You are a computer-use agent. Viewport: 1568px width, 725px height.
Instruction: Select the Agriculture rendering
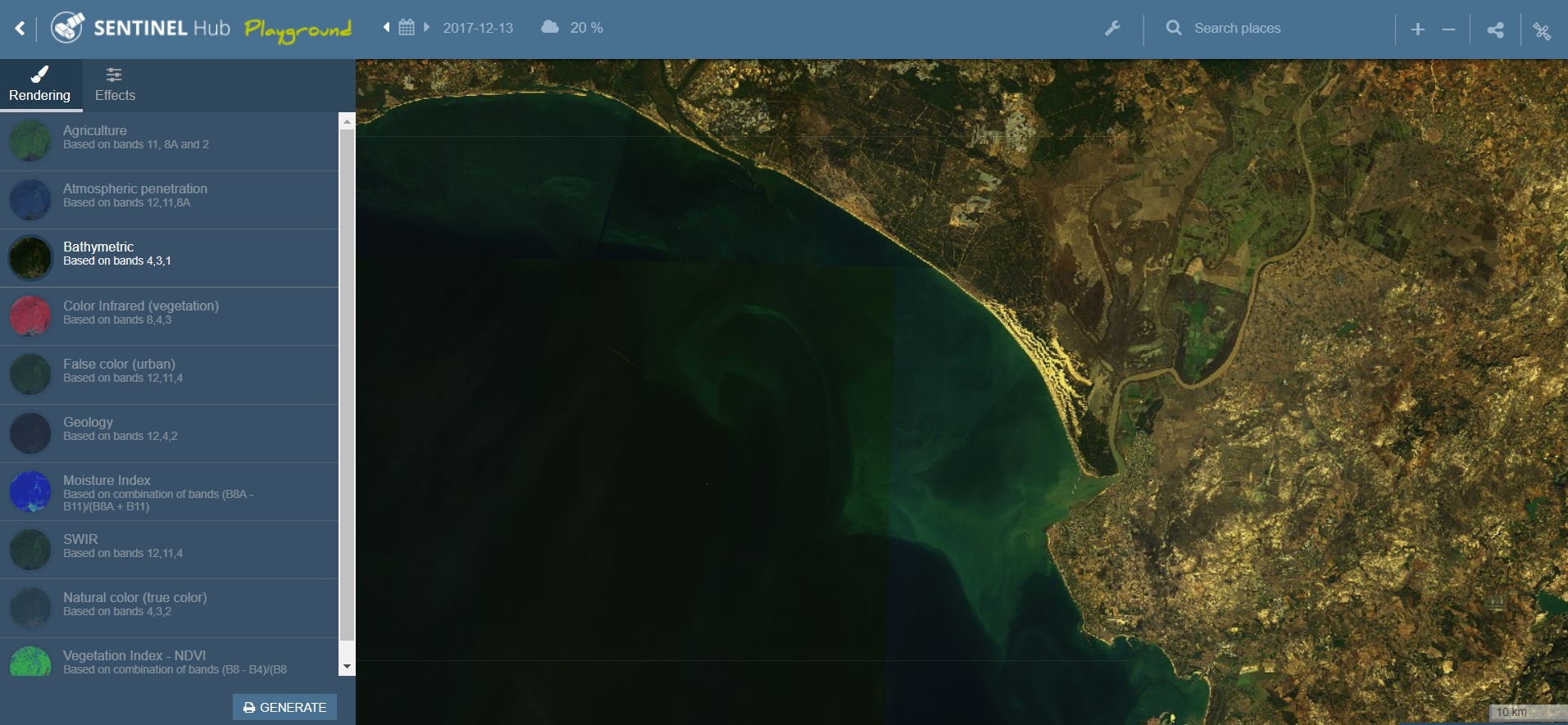pyautogui.click(x=169, y=142)
